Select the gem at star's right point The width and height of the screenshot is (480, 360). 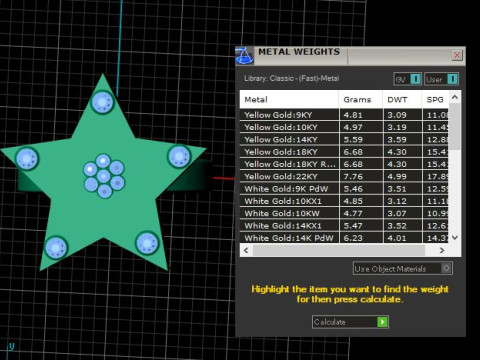[x=179, y=156]
